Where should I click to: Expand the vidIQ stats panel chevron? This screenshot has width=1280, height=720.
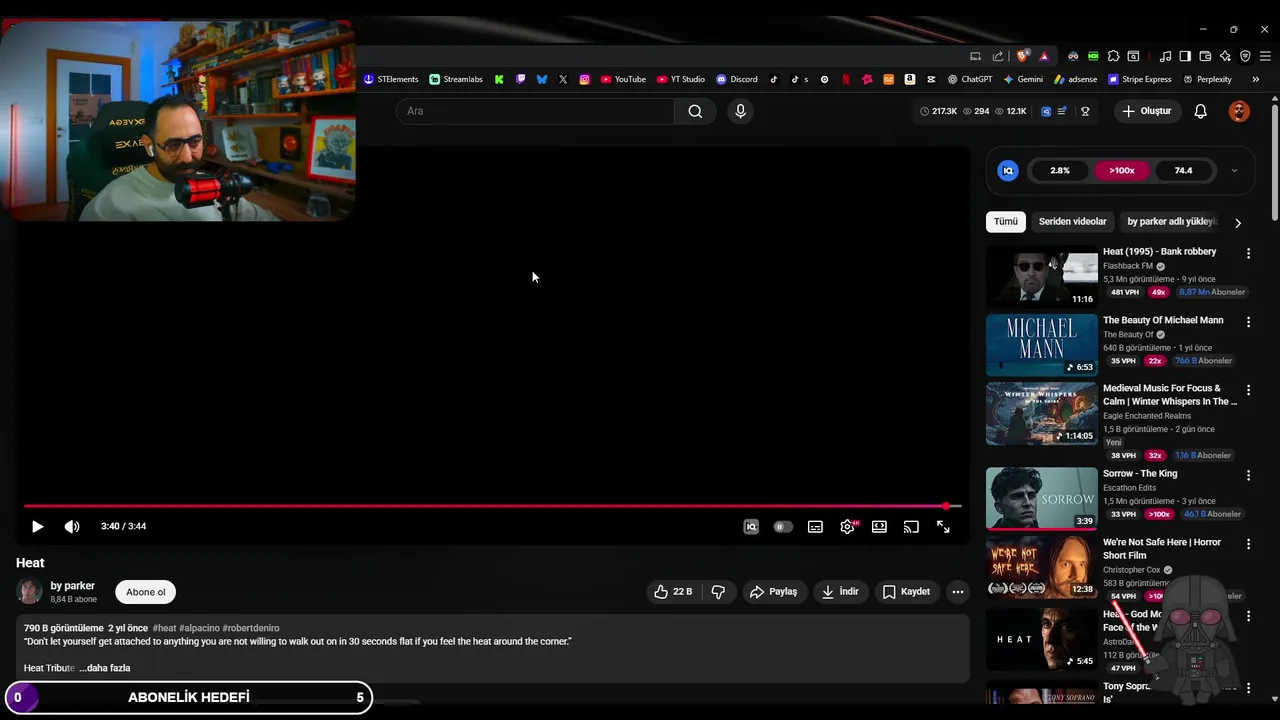coord(1234,171)
